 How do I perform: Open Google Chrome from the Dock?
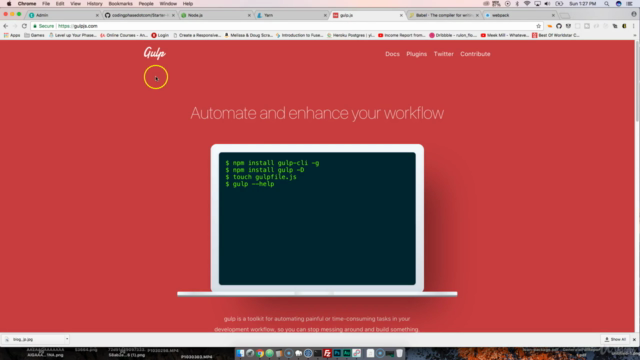coord(260,353)
